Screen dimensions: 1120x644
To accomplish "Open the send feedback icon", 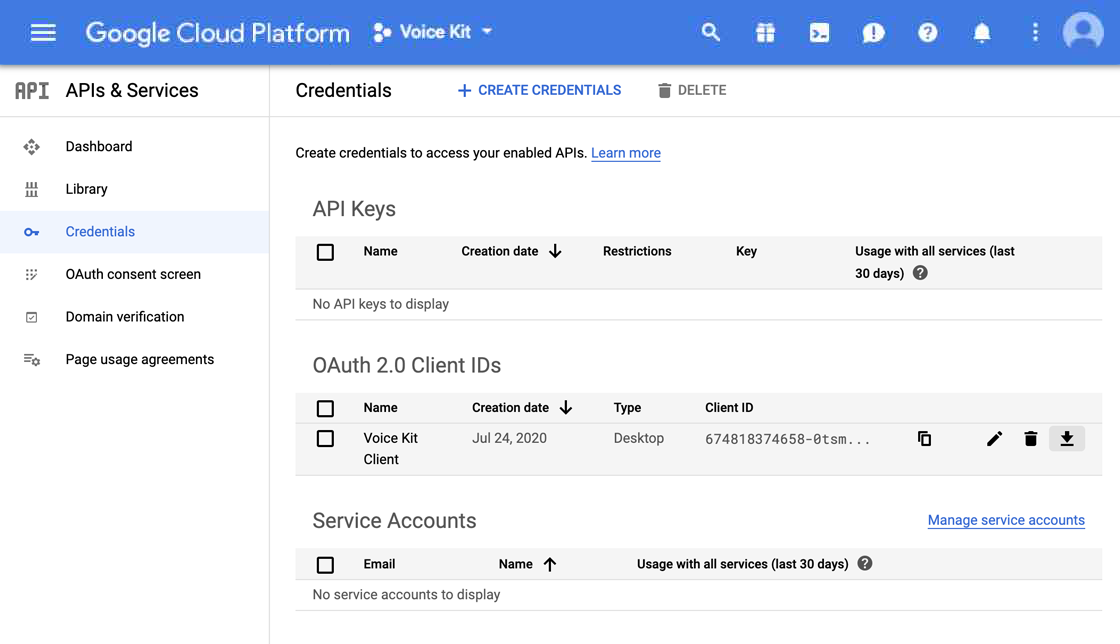I will 873,33.
